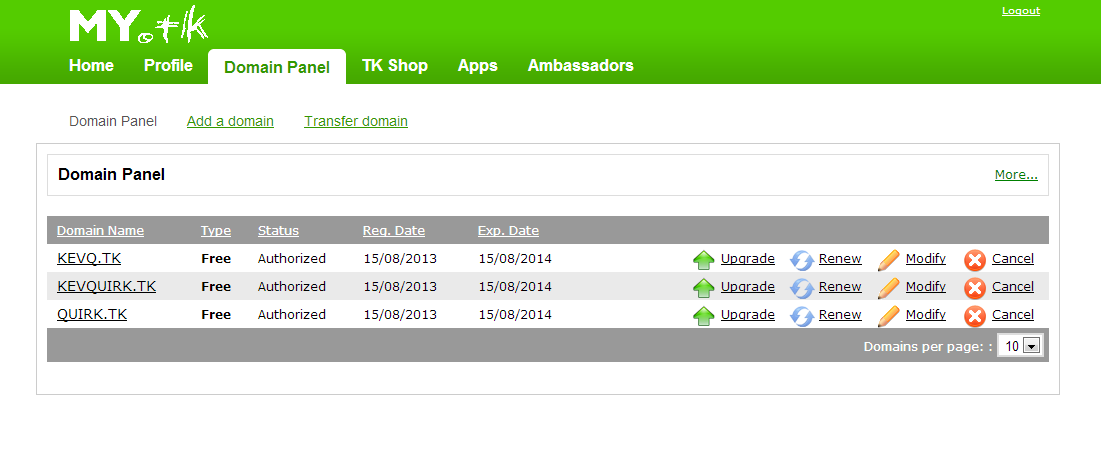Open the Add a domain link

(x=230, y=121)
